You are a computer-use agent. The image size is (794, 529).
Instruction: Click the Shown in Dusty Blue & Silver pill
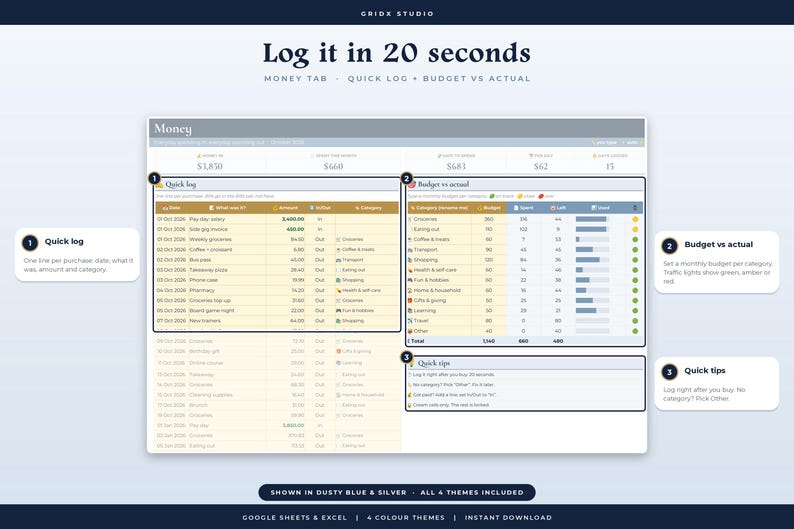[x=396, y=493]
